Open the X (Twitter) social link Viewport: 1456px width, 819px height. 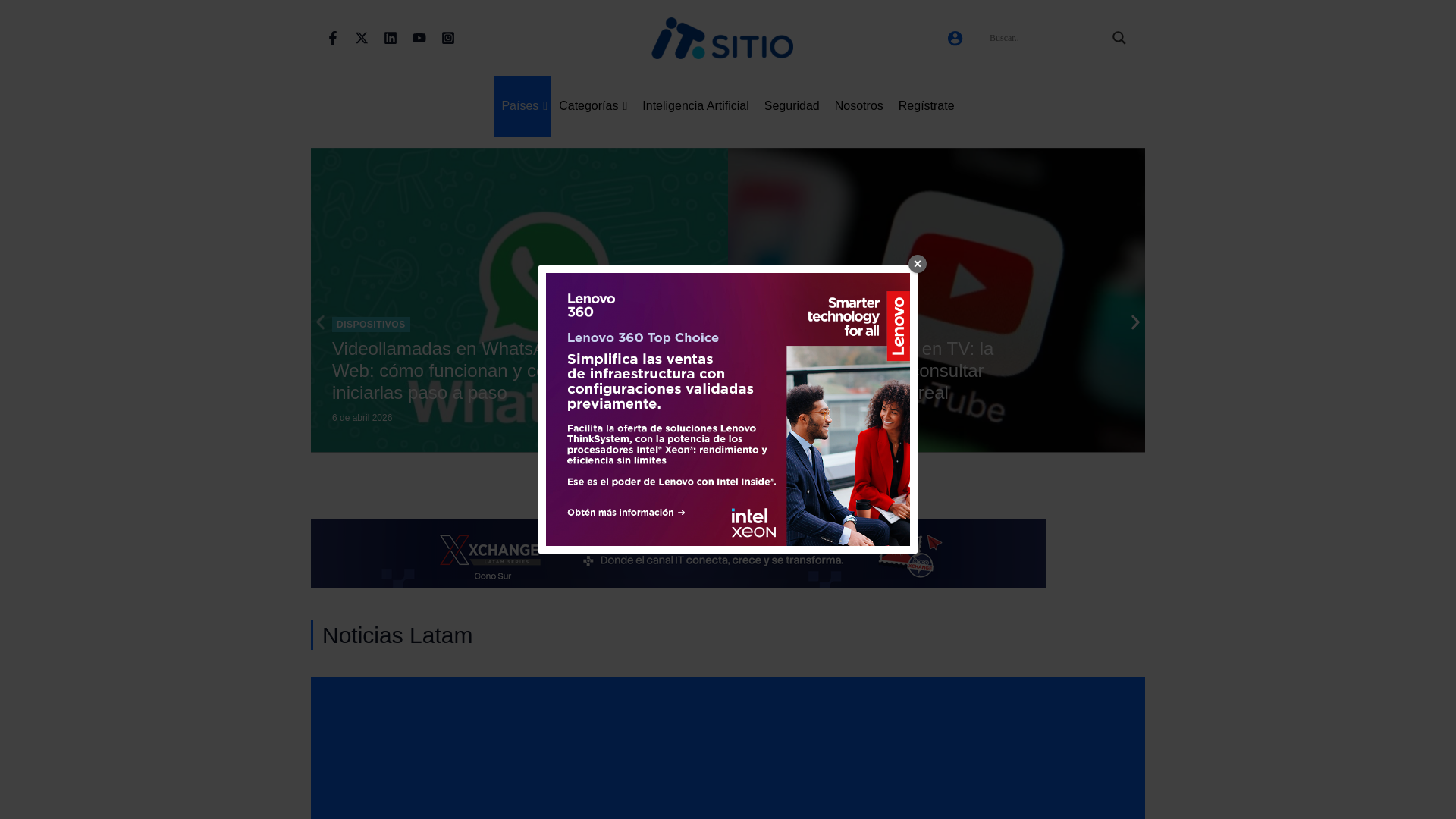362,38
